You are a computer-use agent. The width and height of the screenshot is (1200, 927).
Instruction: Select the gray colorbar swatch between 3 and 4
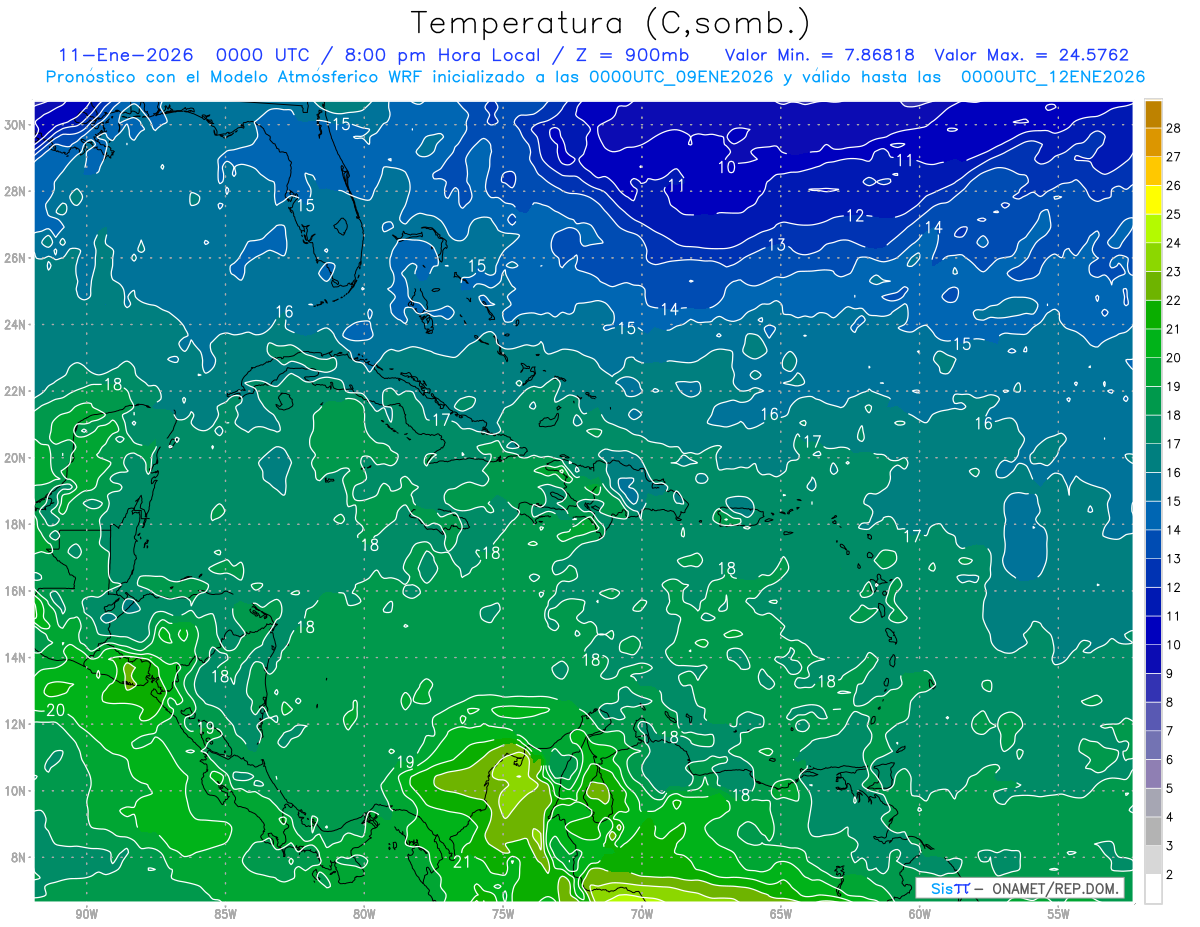pyautogui.click(x=1153, y=831)
